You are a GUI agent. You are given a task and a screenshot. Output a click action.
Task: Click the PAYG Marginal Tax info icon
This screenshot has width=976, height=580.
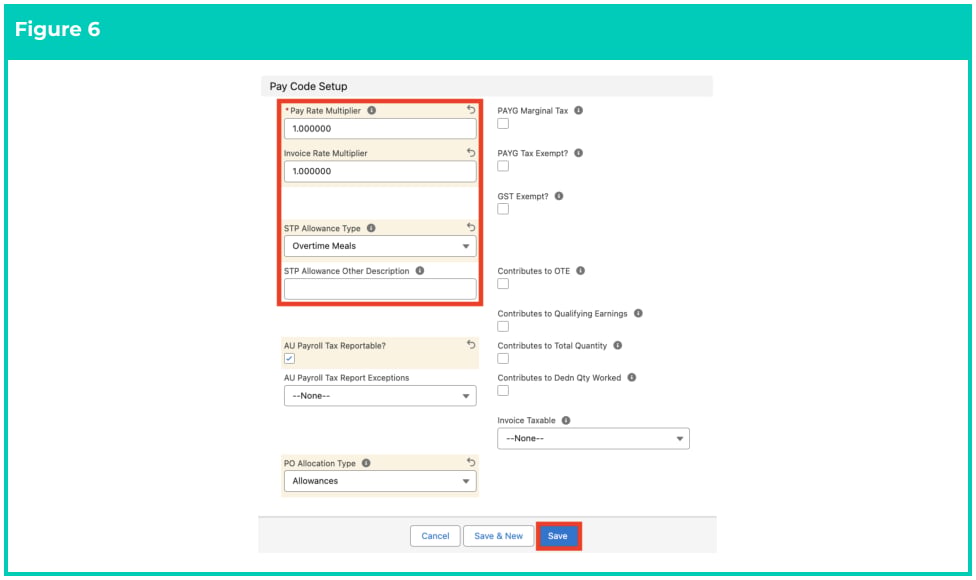[579, 110]
